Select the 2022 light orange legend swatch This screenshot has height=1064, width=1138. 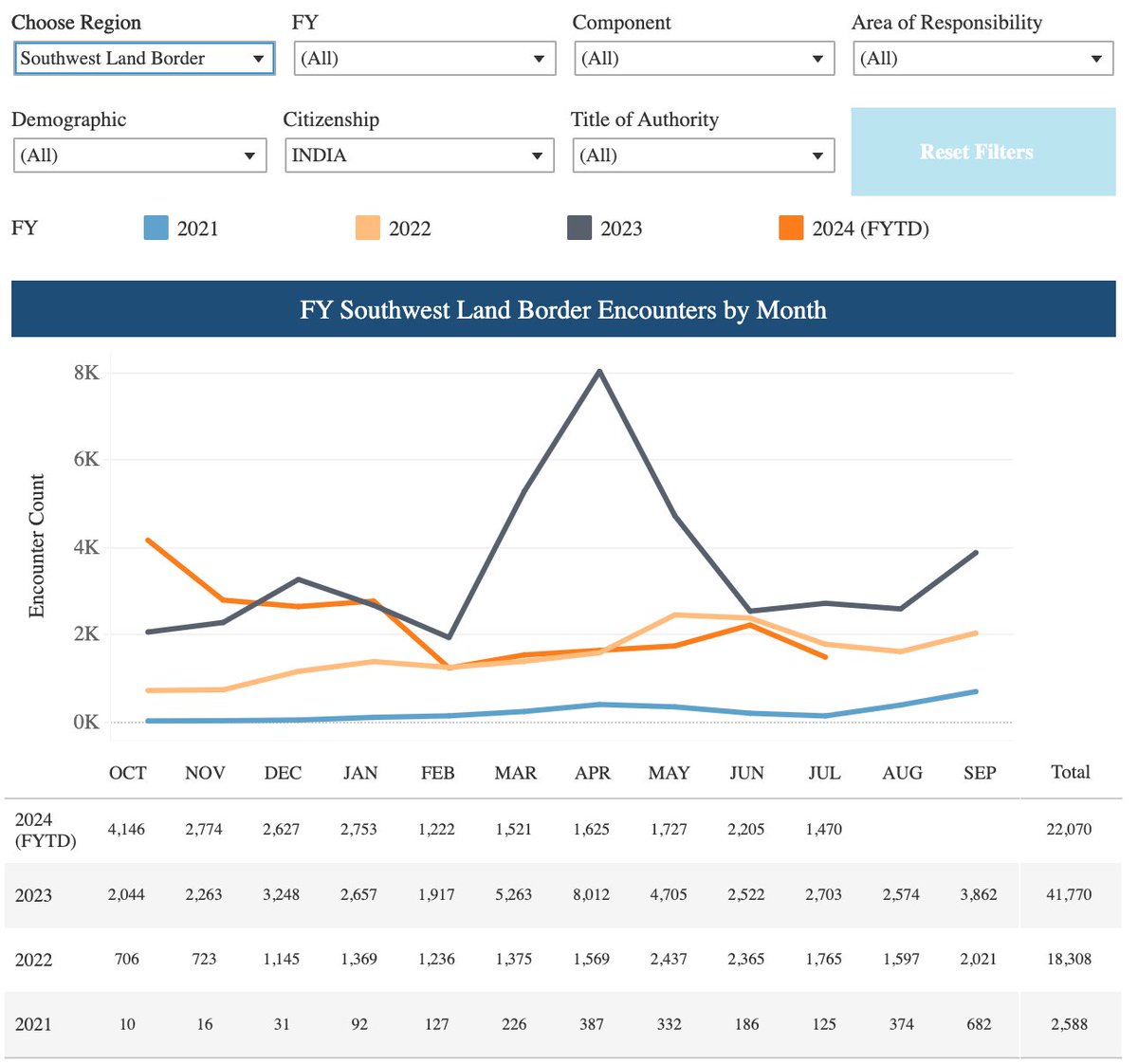367,229
